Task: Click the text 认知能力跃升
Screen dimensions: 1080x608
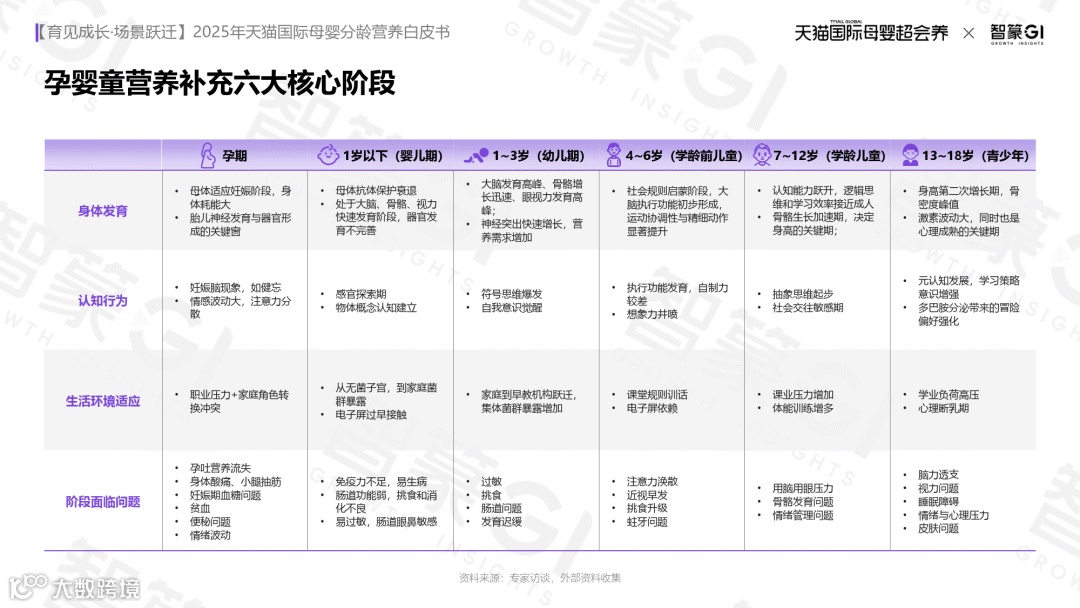Action: 802,191
